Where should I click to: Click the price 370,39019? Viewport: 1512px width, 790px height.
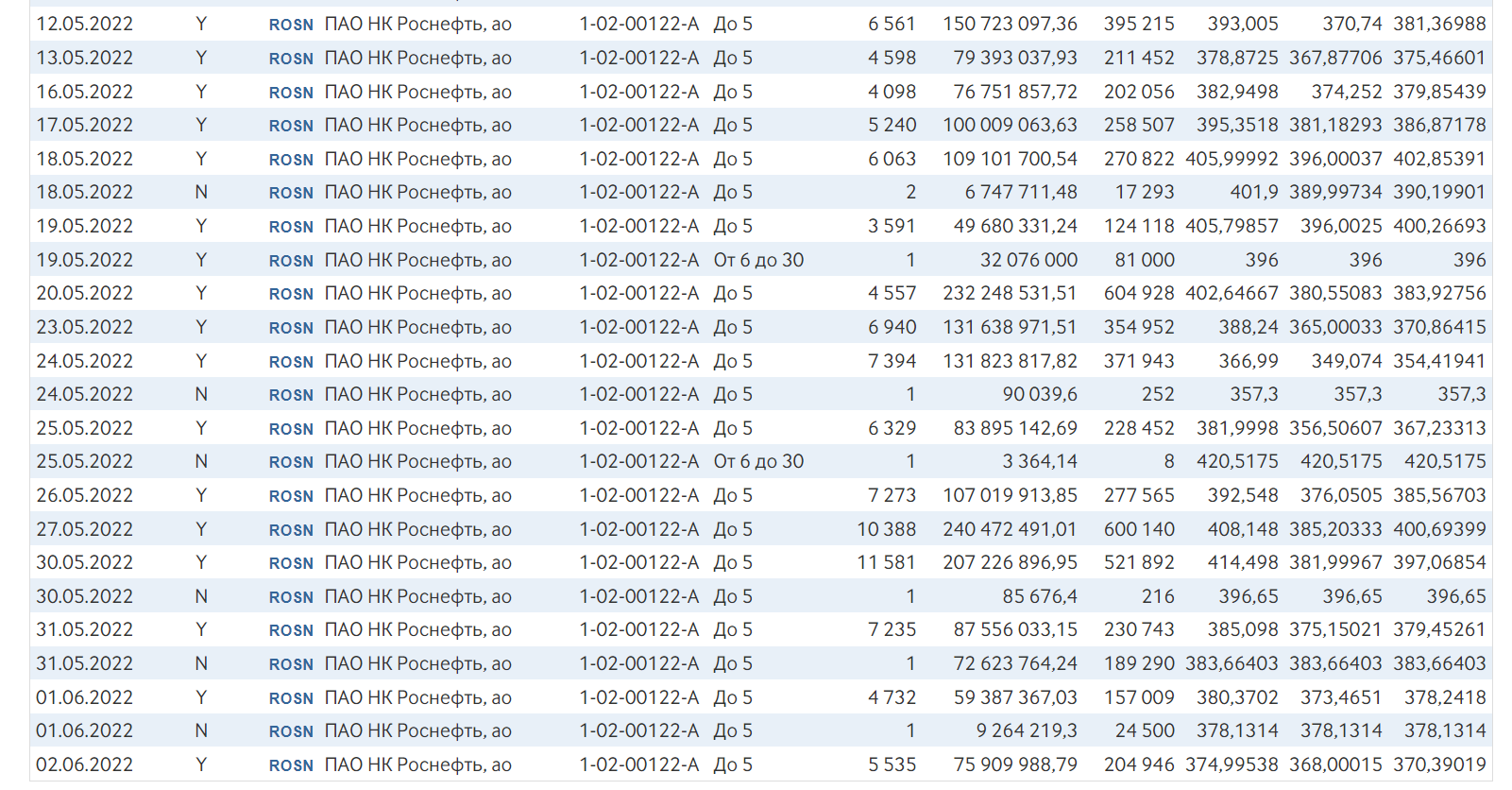[x=1439, y=764]
